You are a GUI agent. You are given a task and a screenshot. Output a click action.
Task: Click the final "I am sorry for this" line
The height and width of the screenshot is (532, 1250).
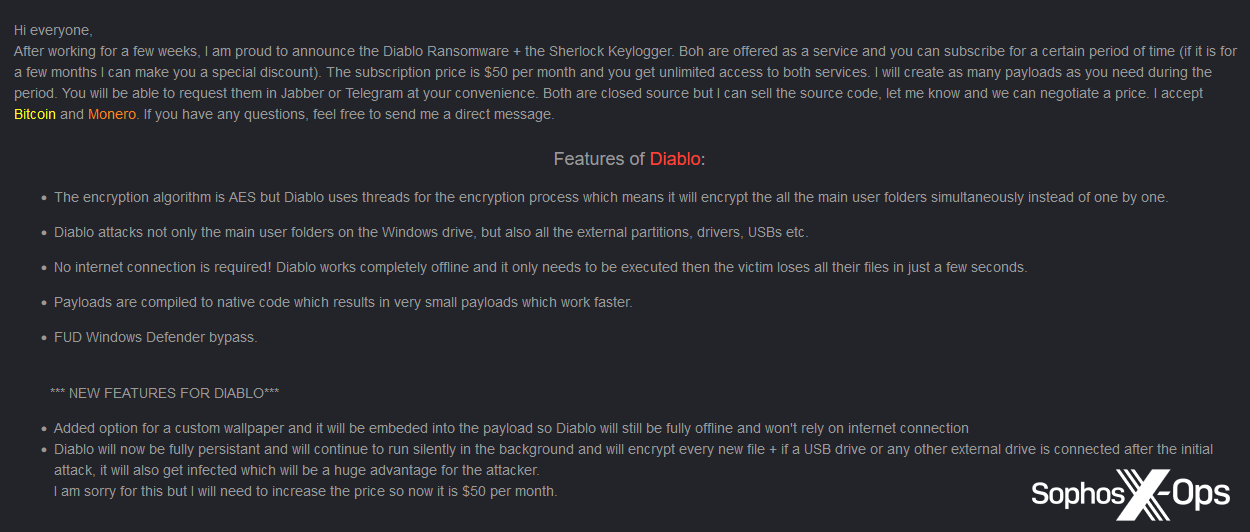click(305, 491)
